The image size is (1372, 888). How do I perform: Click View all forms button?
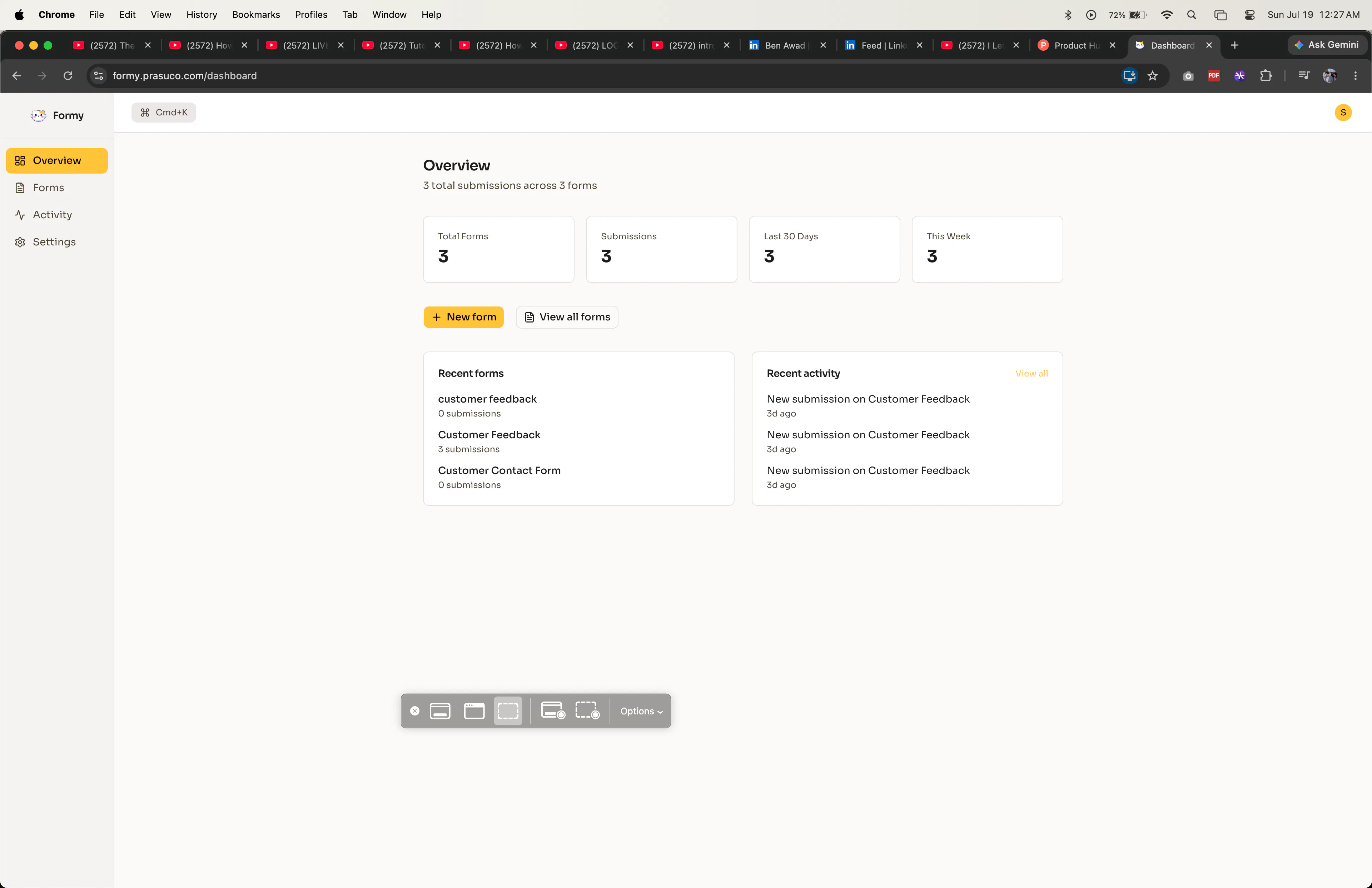click(x=567, y=317)
